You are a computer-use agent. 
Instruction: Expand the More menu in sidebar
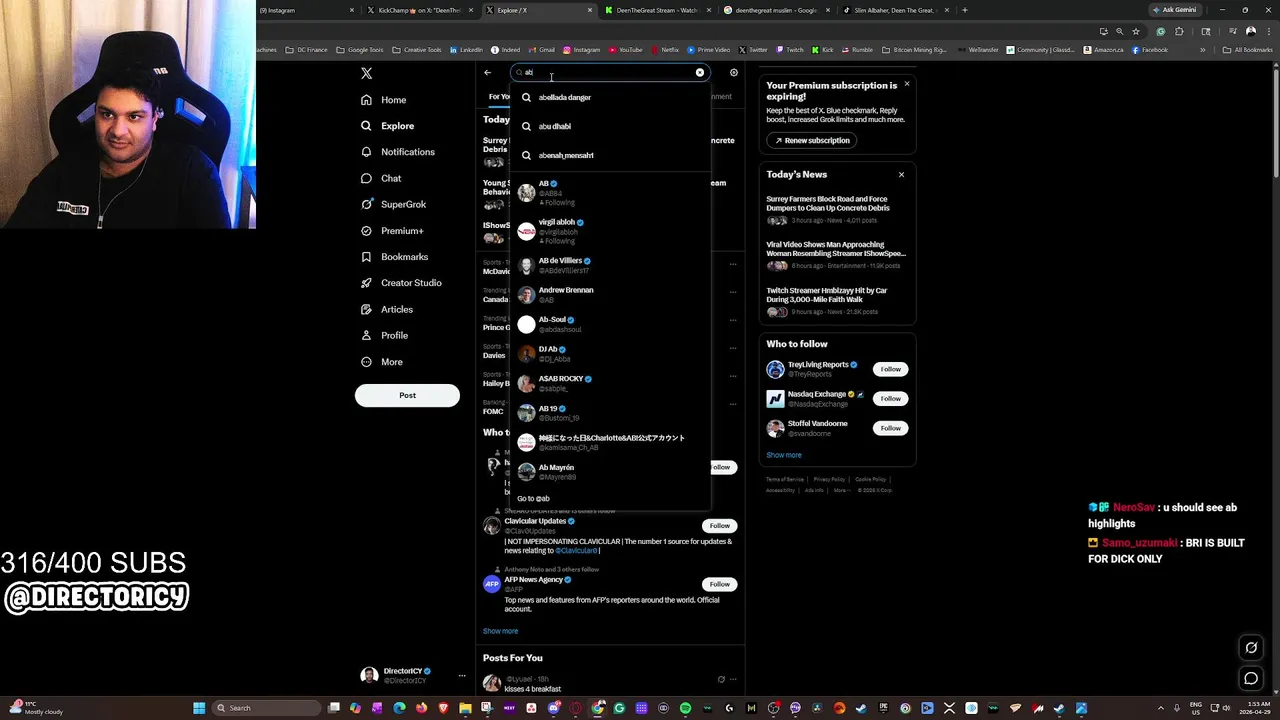[381, 362]
